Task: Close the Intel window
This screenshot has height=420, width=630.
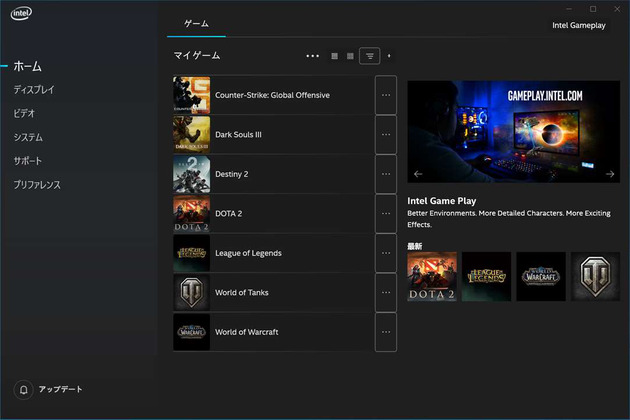Action: [617, 9]
